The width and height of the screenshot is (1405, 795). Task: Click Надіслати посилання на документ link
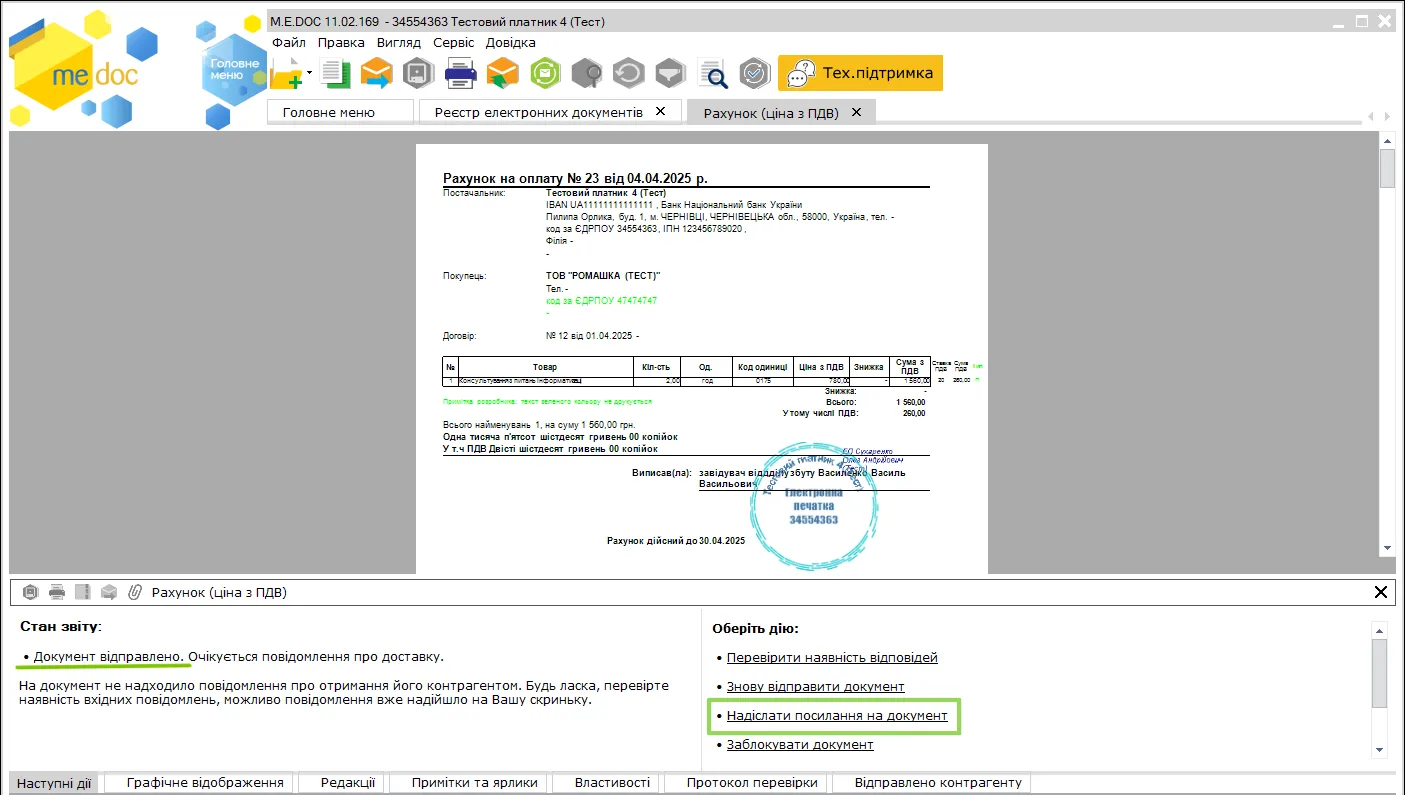[x=837, y=716]
